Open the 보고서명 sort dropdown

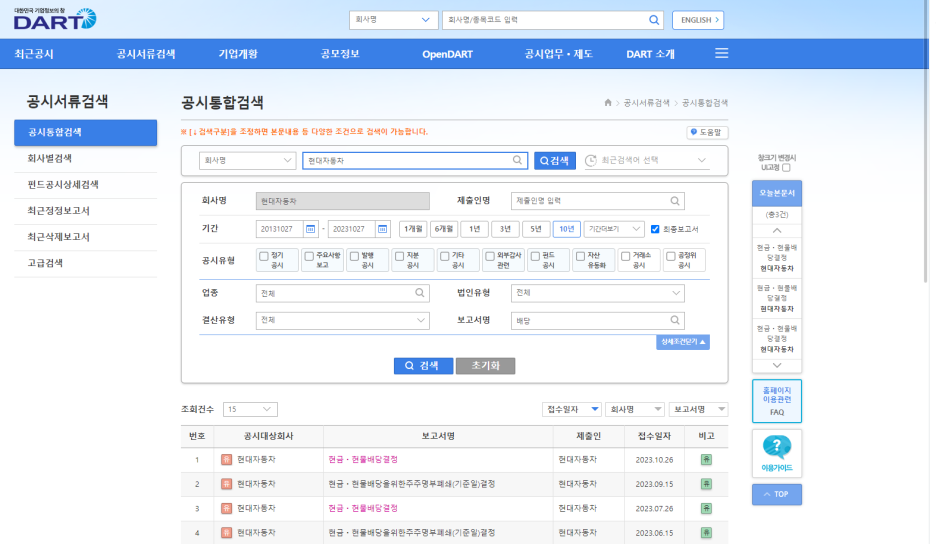[x=698, y=410]
